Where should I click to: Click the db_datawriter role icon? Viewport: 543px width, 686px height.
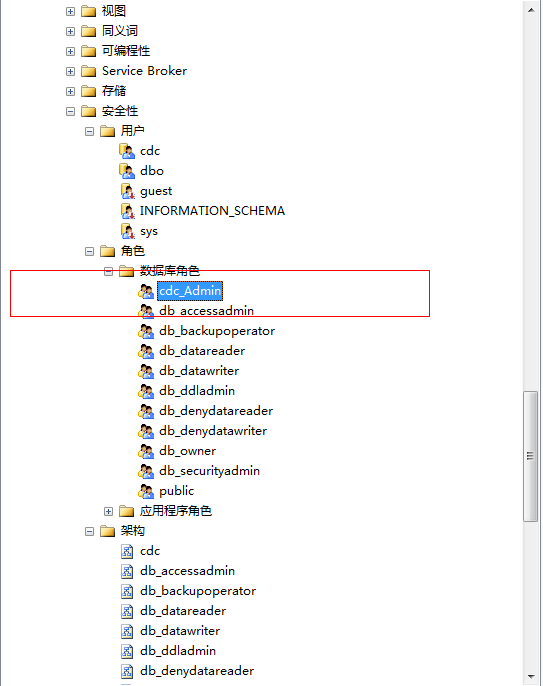point(146,371)
